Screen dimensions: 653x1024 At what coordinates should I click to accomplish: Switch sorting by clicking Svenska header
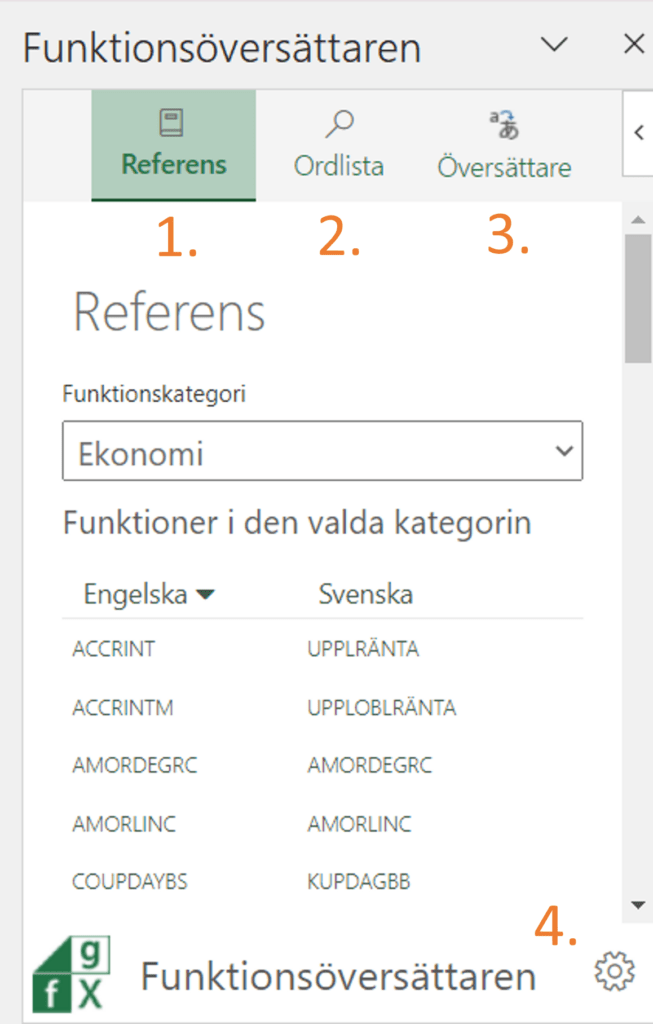[366, 593]
